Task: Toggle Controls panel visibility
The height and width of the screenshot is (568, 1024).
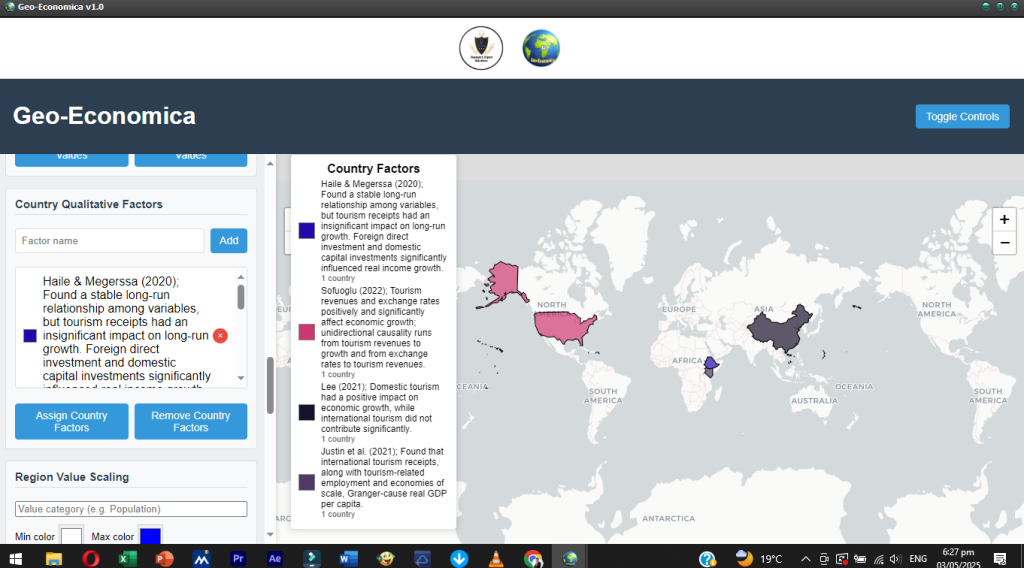Action: [962, 116]
